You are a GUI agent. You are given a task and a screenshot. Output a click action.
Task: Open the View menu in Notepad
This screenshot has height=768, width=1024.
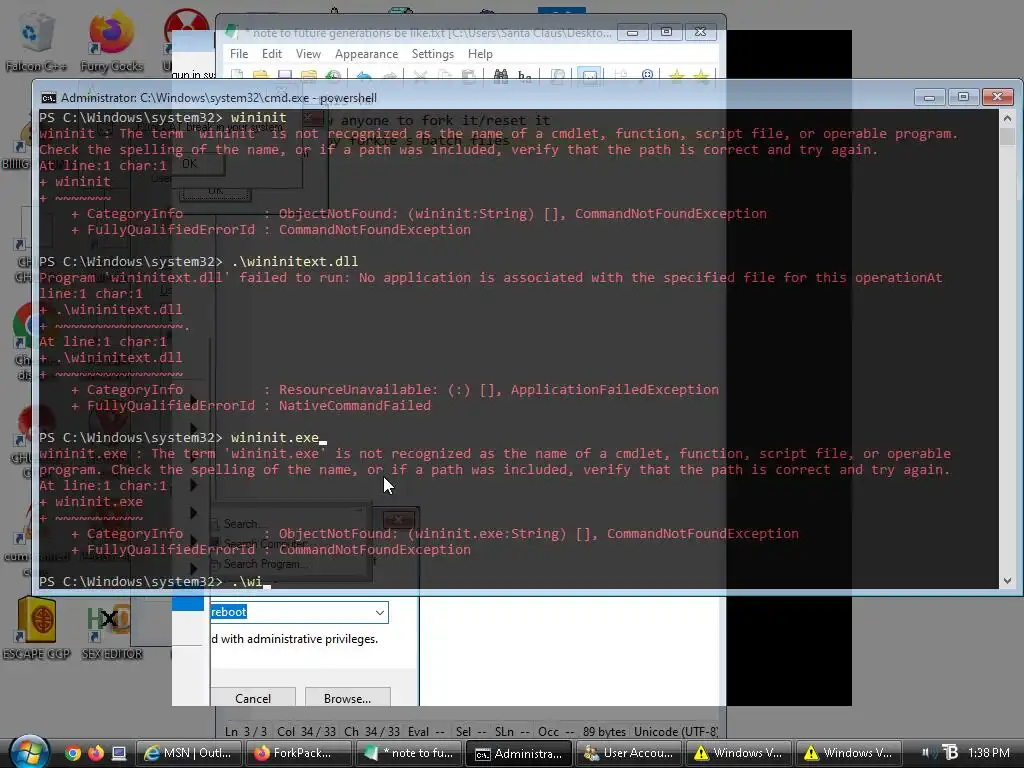point(308,54)
